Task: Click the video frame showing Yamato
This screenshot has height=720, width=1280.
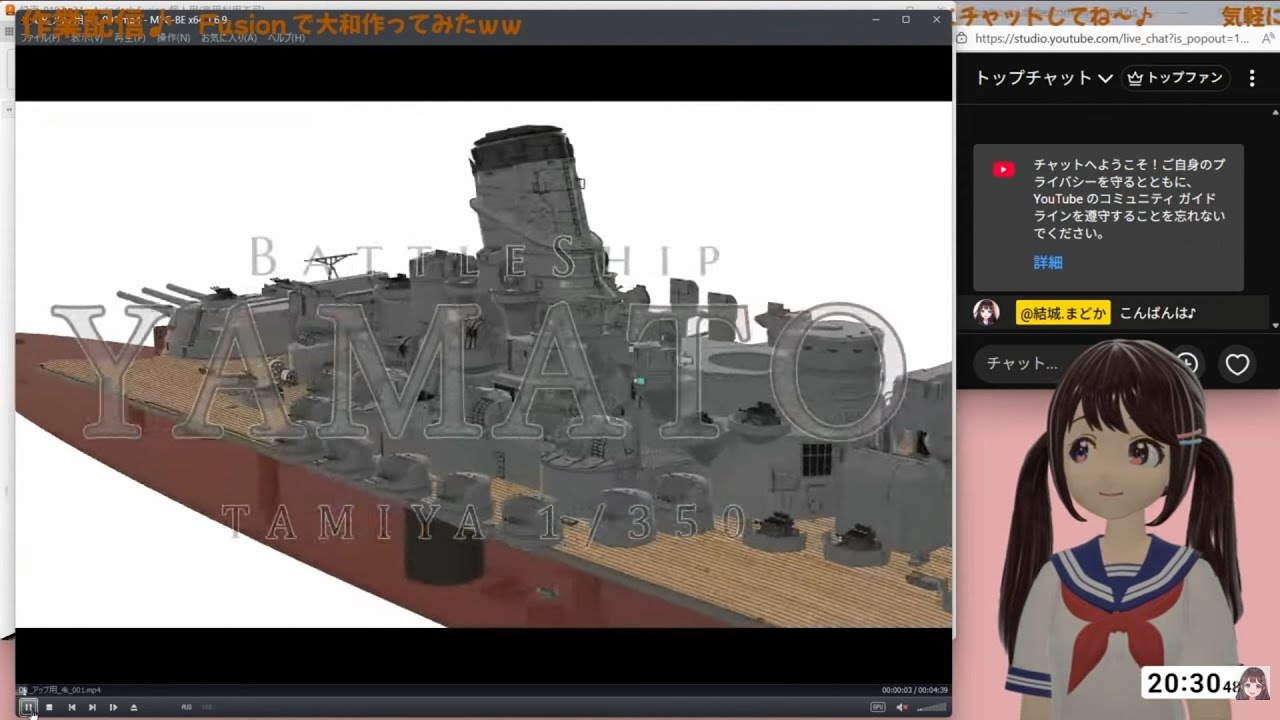Action: point(484,364)
